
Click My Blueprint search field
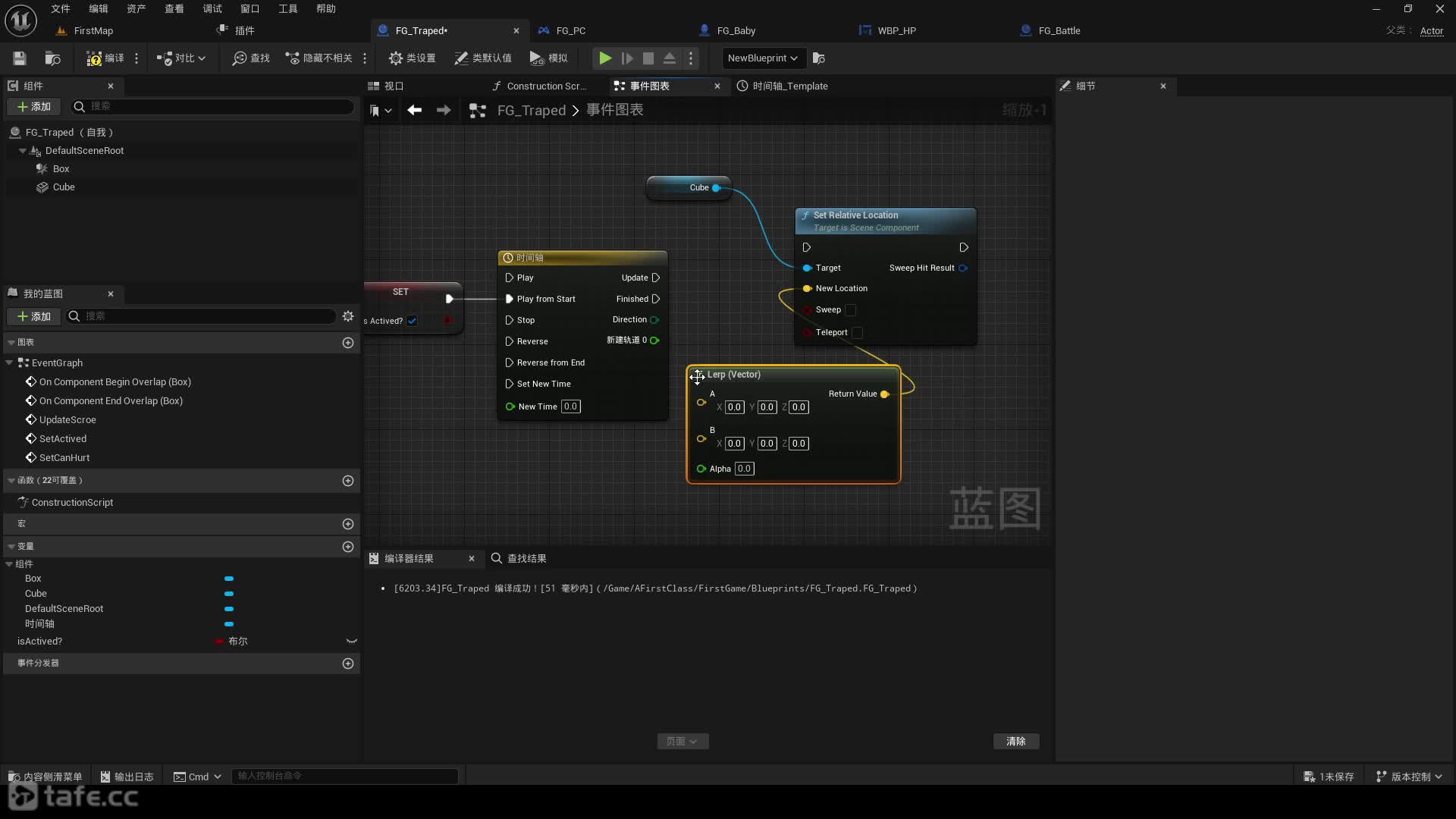tap(201, 316)
